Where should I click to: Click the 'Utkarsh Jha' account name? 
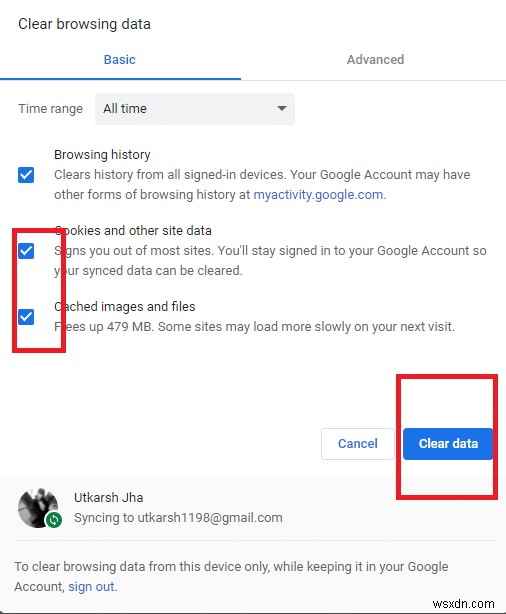pyautogui.click(x=108, y=498)
